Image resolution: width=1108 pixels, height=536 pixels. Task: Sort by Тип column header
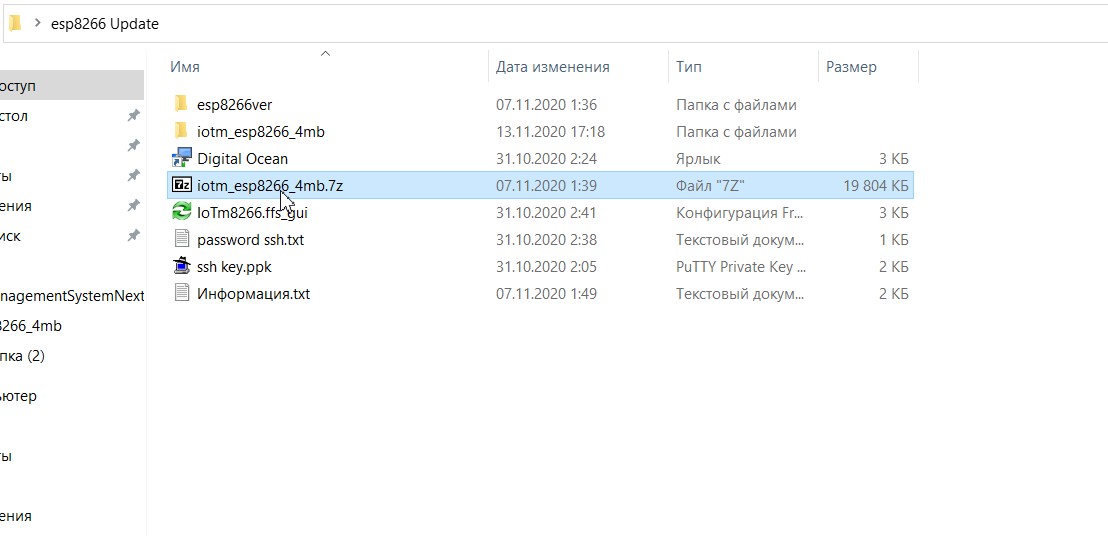[x=688, y=67]
